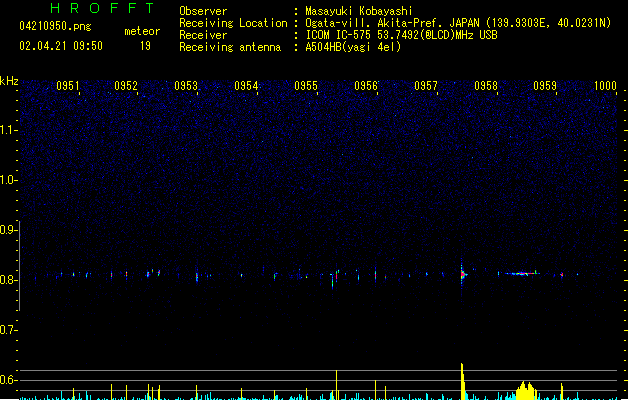The width and height of the screenshot is (629, 400).
Task: Click the 0953 time marker
Action: pyautogui.click(x=186, y=86)
